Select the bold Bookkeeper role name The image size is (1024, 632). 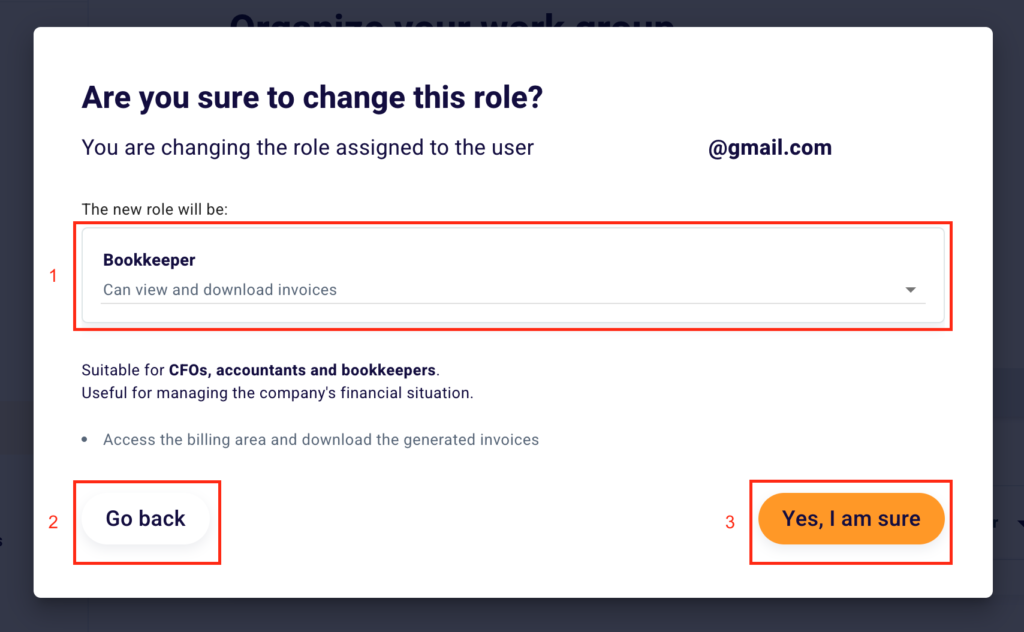coord(149,260)
